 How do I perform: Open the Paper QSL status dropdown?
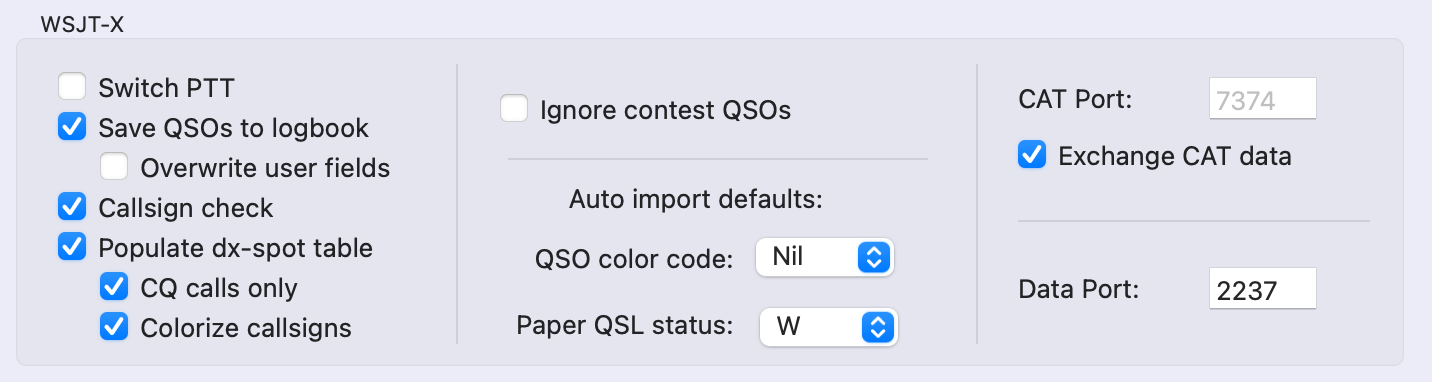829,326
